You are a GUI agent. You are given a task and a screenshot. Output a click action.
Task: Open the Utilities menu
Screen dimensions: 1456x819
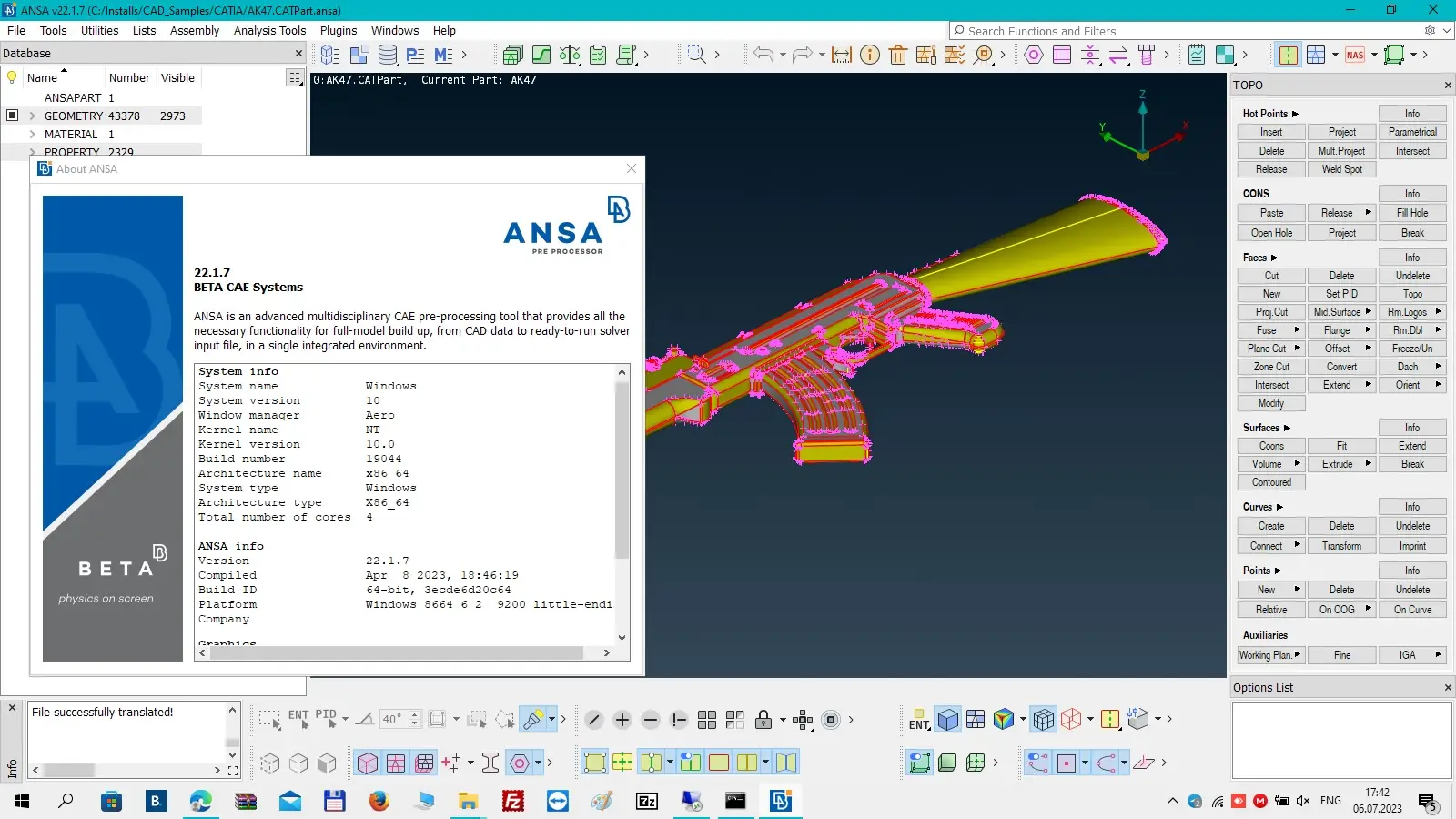(x=99, y=30)
